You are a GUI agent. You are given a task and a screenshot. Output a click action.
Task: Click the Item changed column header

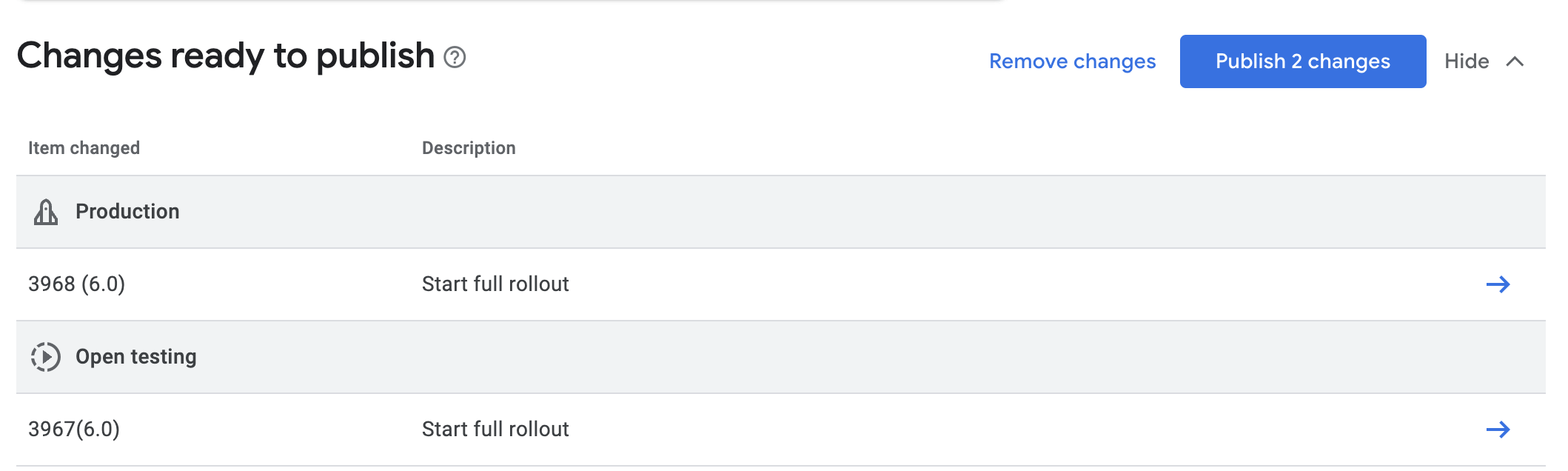(84, 148)
